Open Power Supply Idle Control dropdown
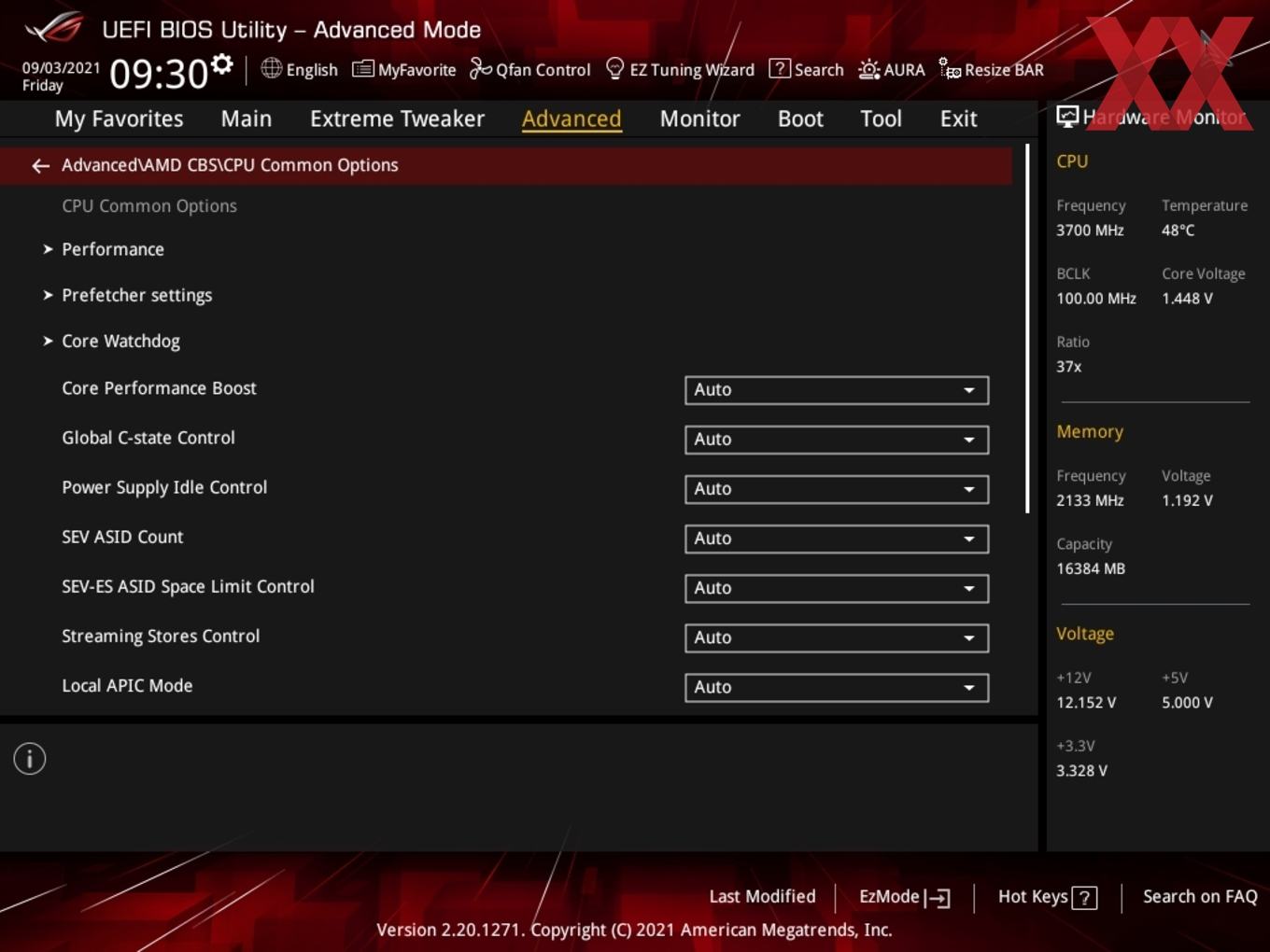 point(836,489)
